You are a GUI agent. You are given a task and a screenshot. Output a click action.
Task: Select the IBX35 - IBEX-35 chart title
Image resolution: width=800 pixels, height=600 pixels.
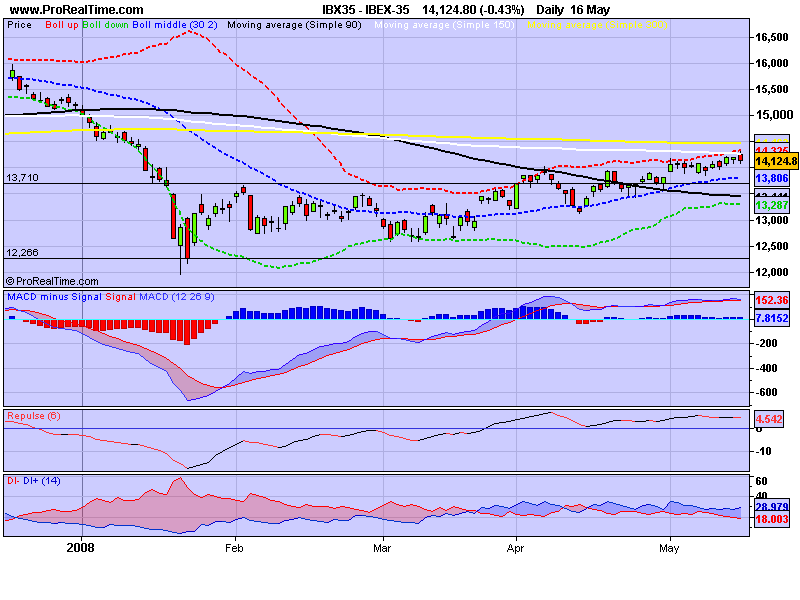(365, 10)
